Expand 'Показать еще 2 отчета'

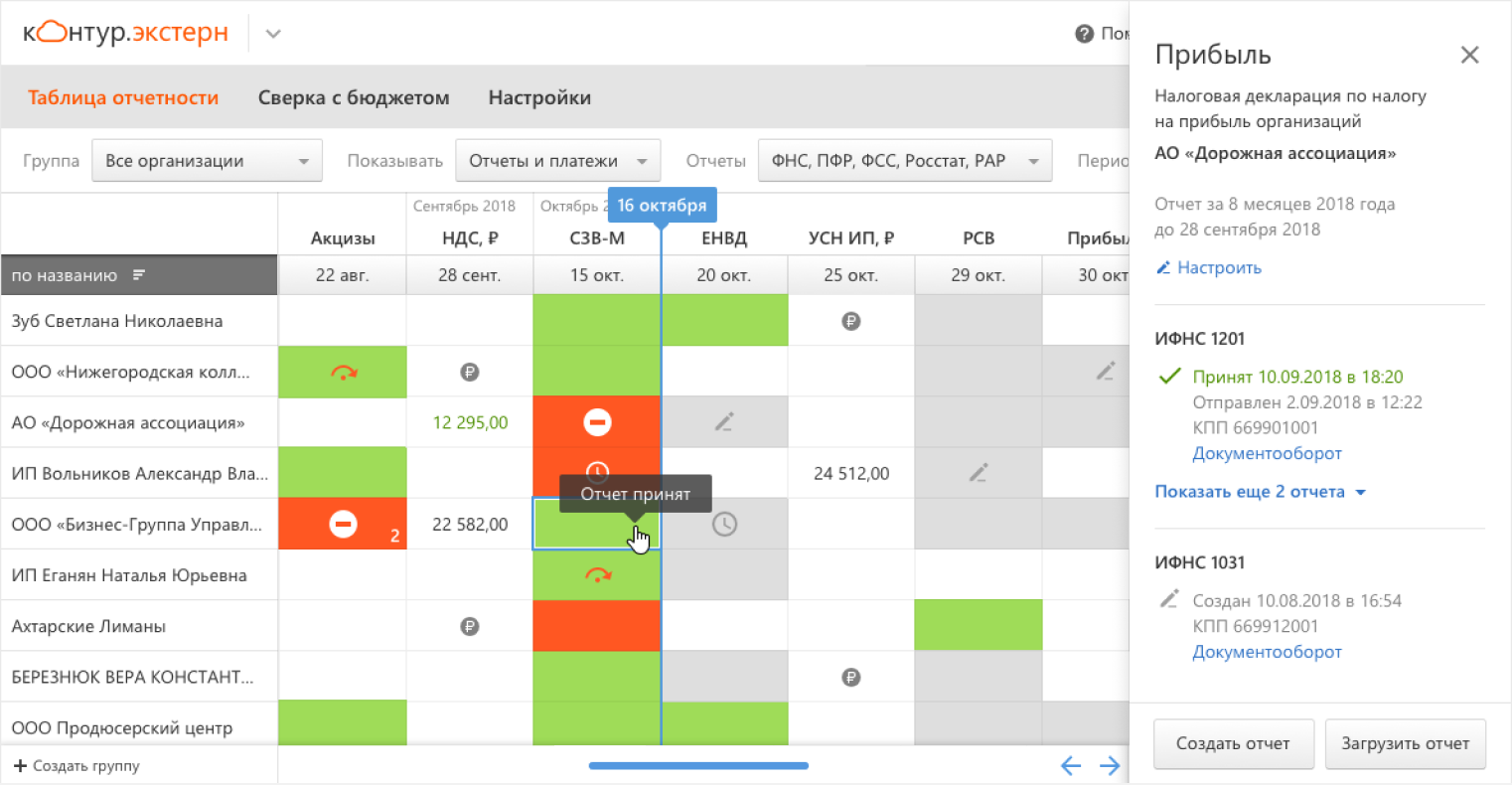(x=1260, y=492)
